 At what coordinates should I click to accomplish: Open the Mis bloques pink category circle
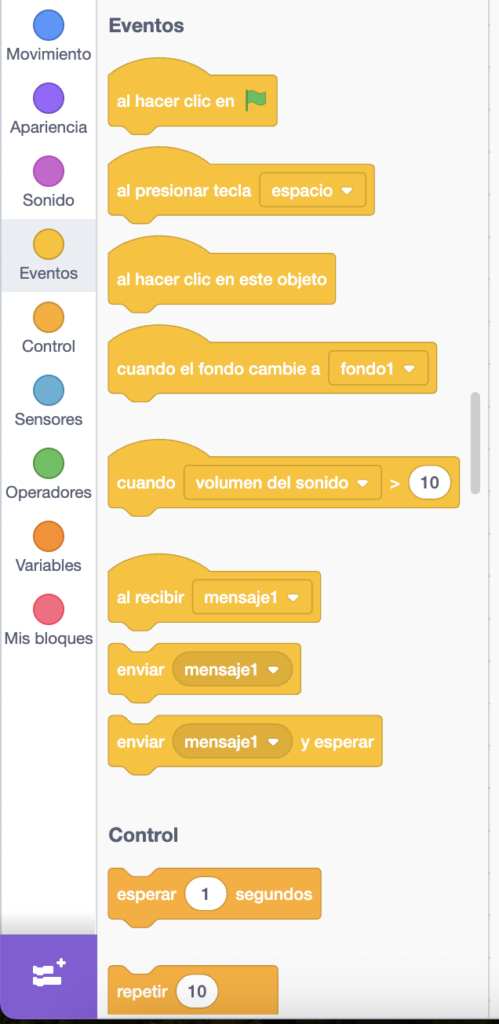coord(48,610)
